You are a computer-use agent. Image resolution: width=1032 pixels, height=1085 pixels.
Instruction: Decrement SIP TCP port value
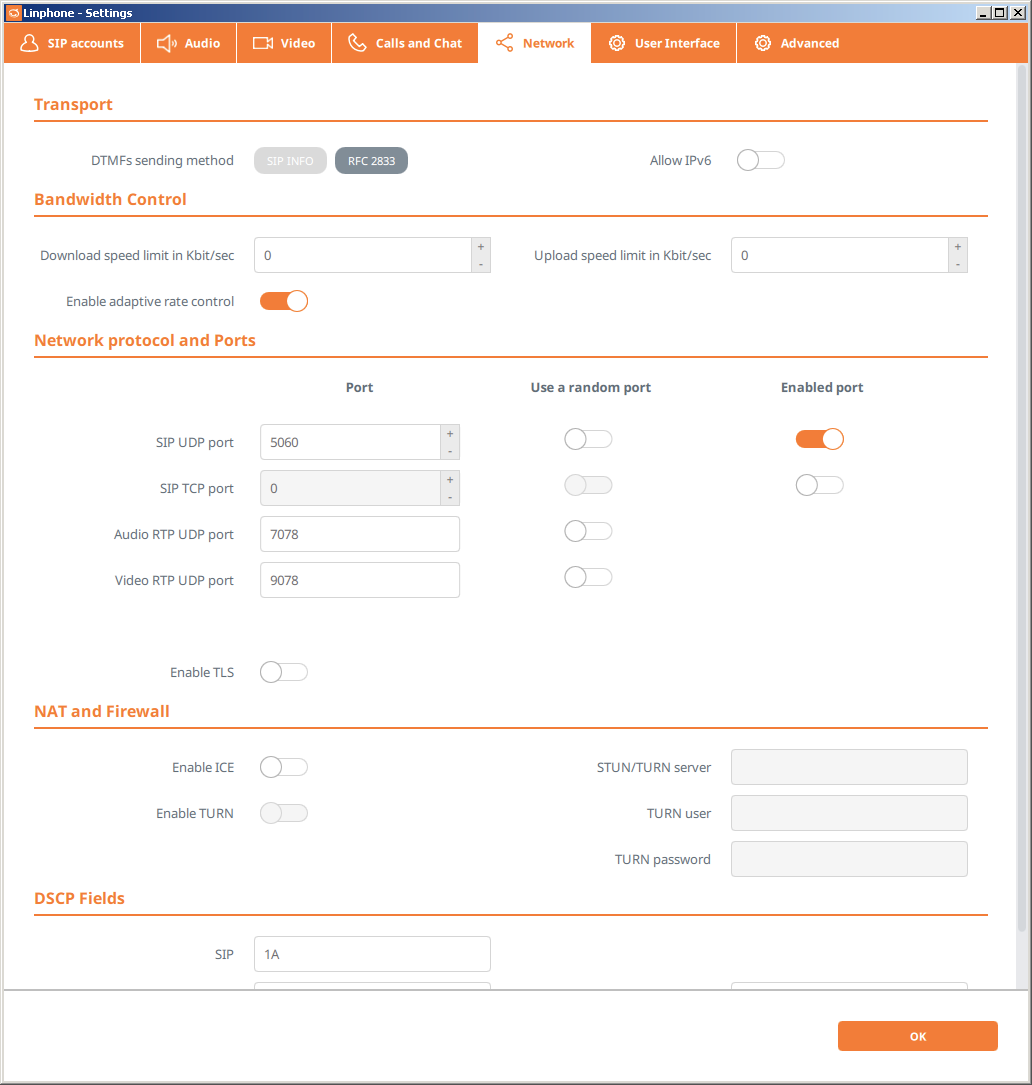(x=450, y=496)
